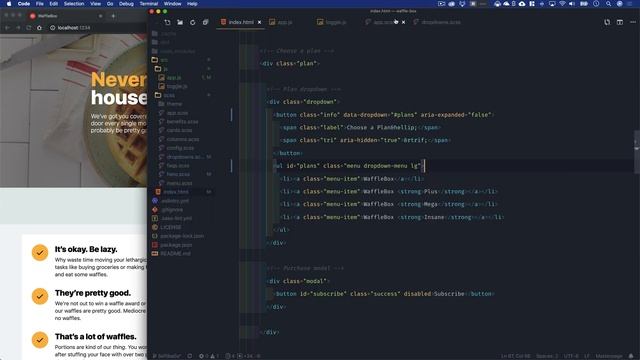Select index.html in the file tree
The height and width of the screenshot is (360, 640).
click(x=172, y=192)
